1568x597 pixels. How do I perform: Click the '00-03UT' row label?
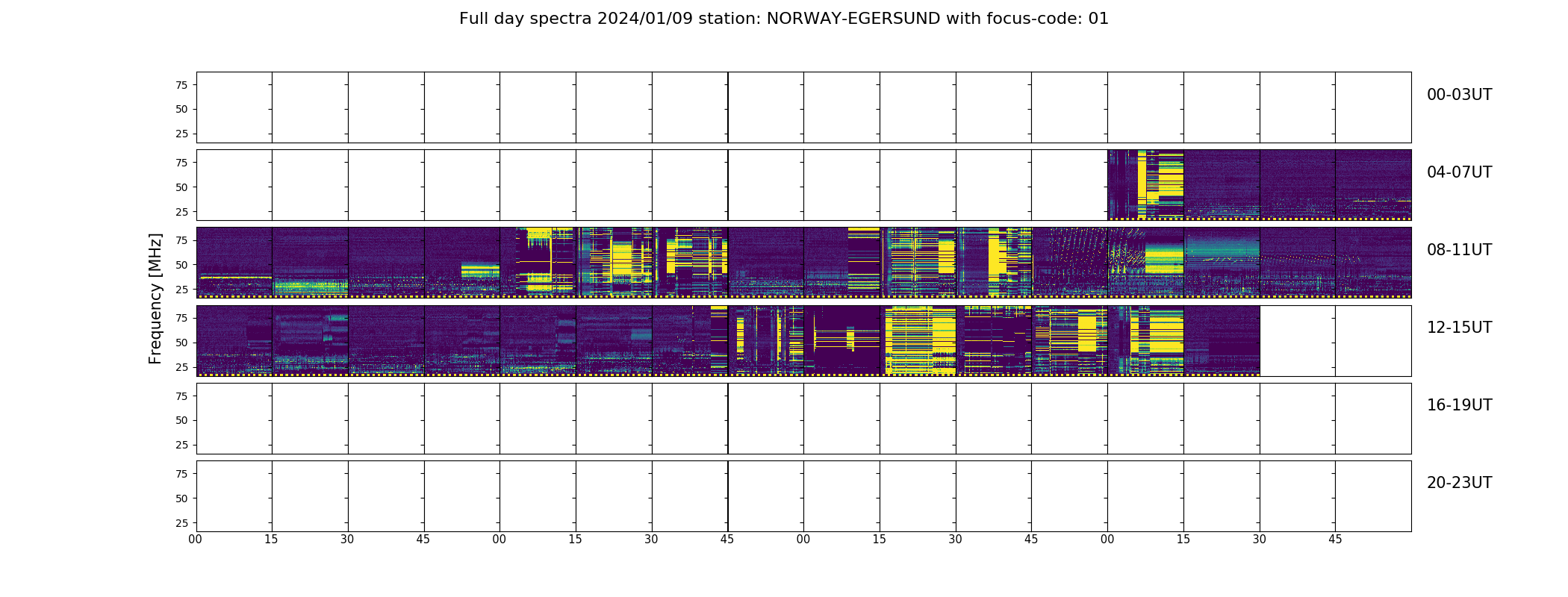point(1459,95)
